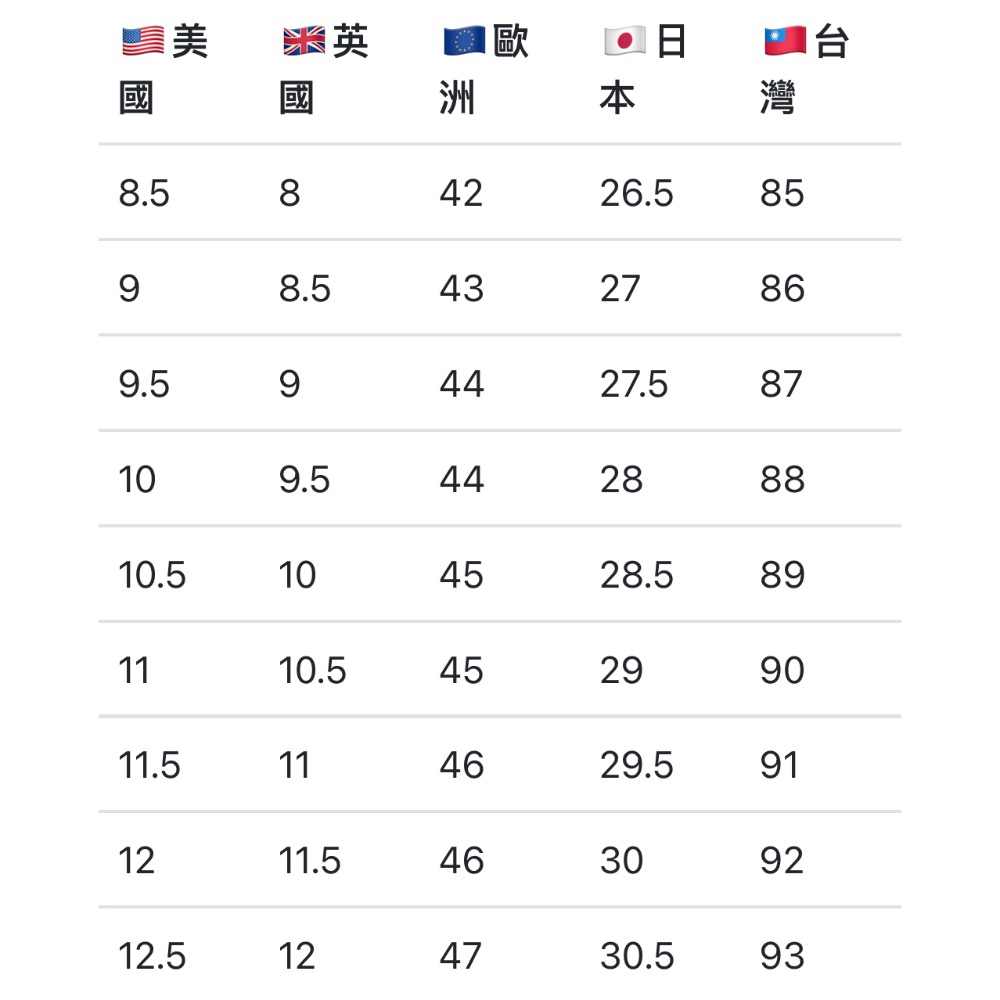
Task: Click the United States flag icon
Action: 143,42
